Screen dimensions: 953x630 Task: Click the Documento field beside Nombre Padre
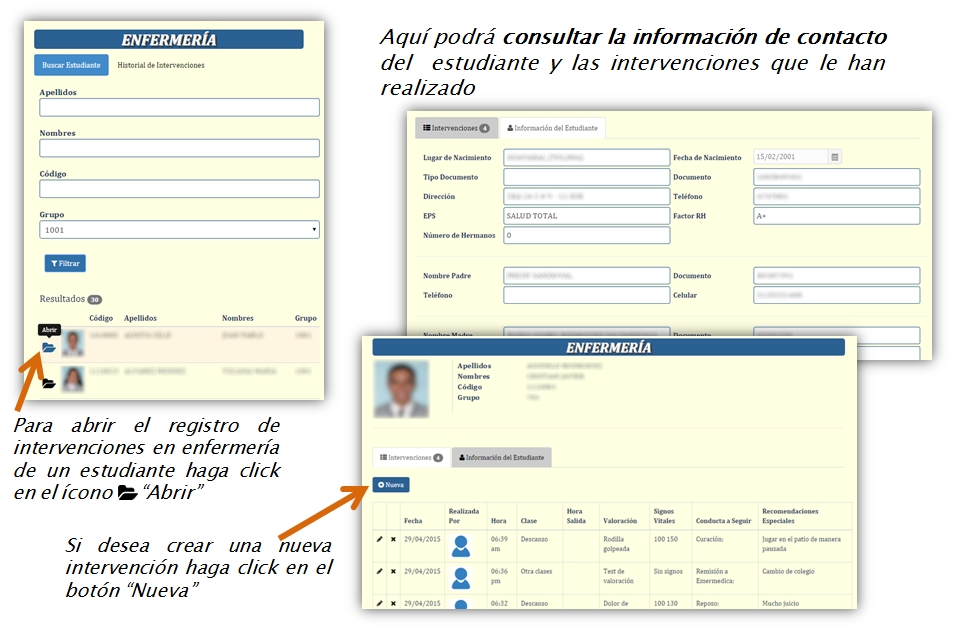[x=837, y=275]
